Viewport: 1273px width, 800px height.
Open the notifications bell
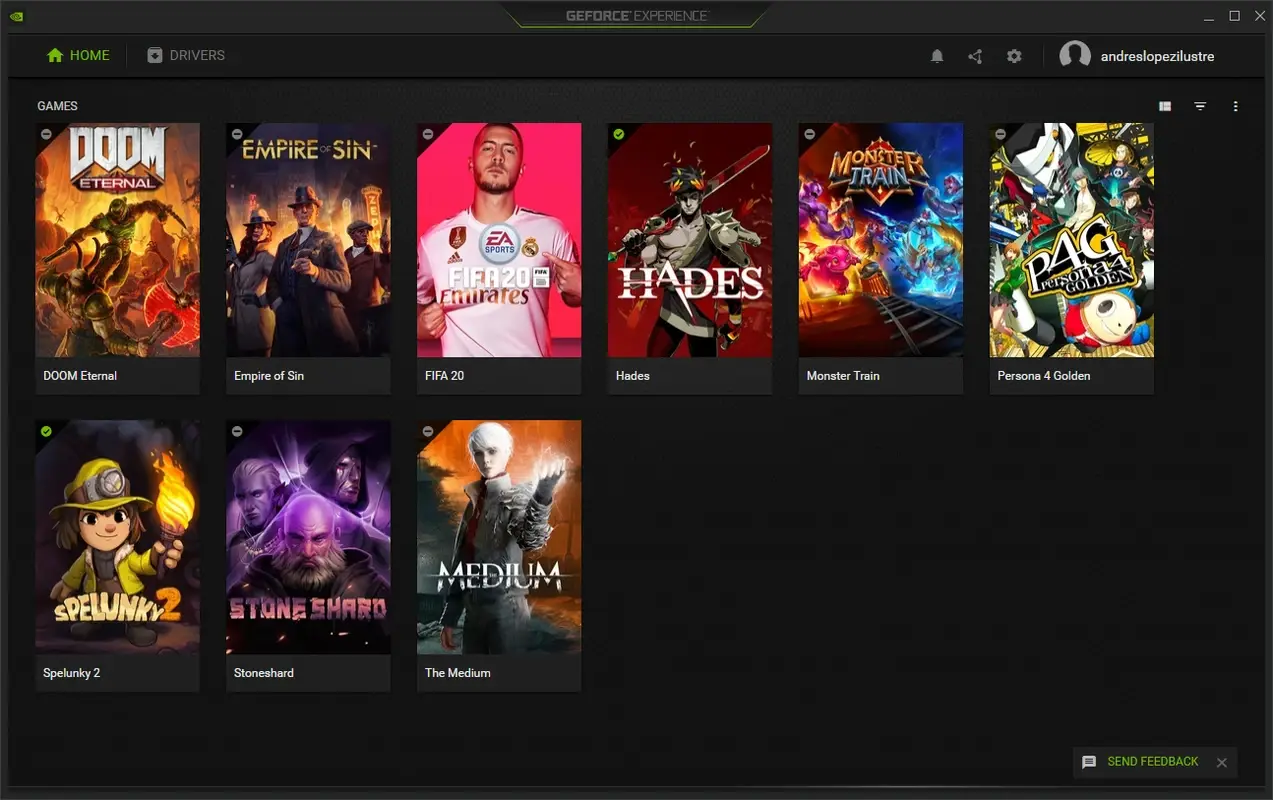(937, 56)
